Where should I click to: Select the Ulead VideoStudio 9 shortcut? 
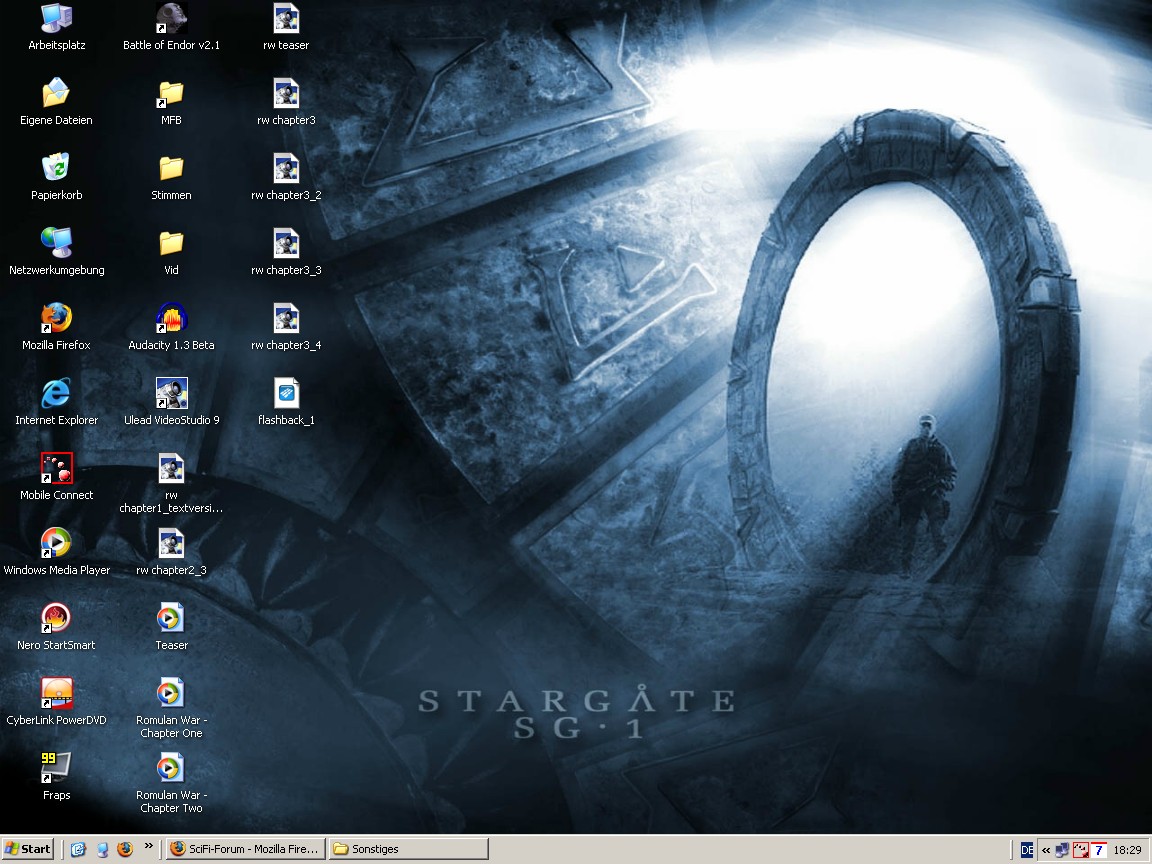coord(171,394)
